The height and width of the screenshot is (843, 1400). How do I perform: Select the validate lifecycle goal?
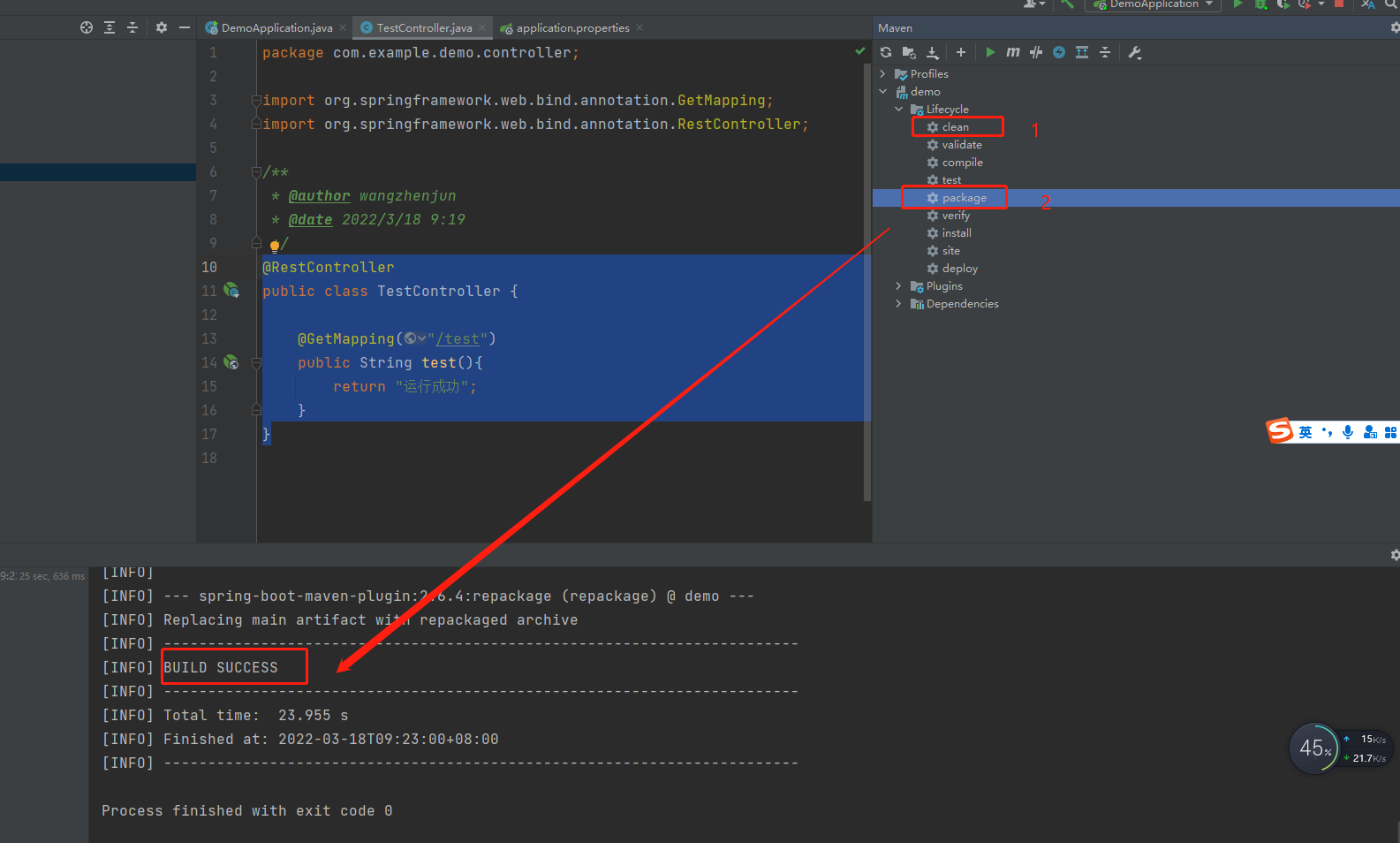(961, 145)
